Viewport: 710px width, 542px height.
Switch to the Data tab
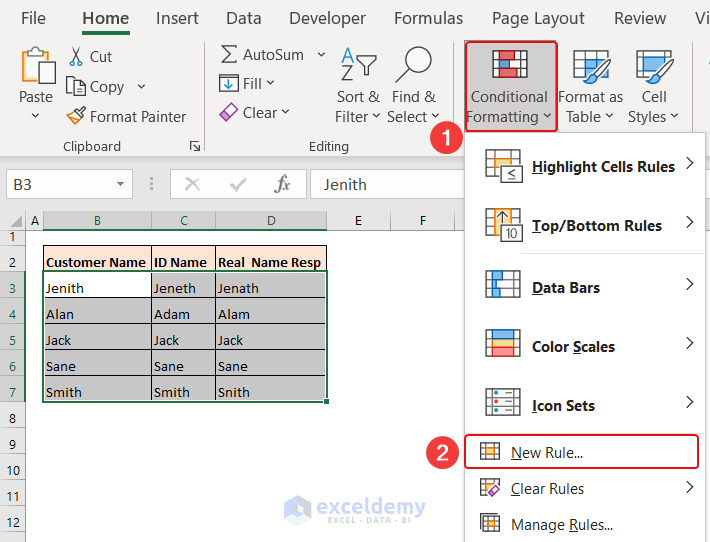tap(244, 18)
